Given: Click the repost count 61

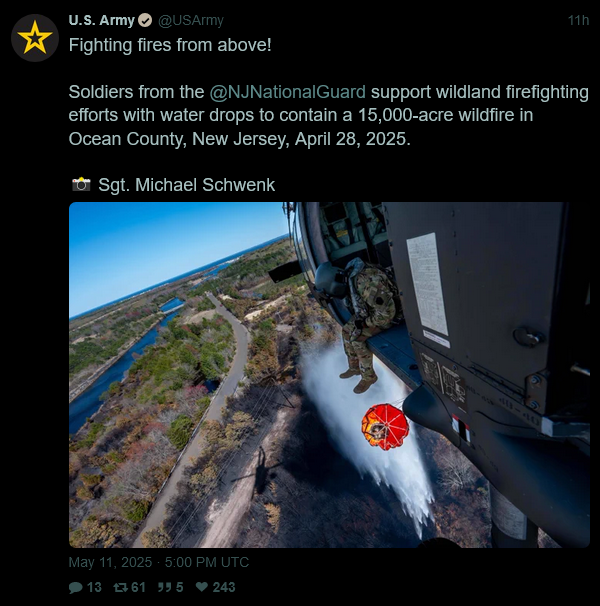Looking at the screenshot, I should 138,587.
